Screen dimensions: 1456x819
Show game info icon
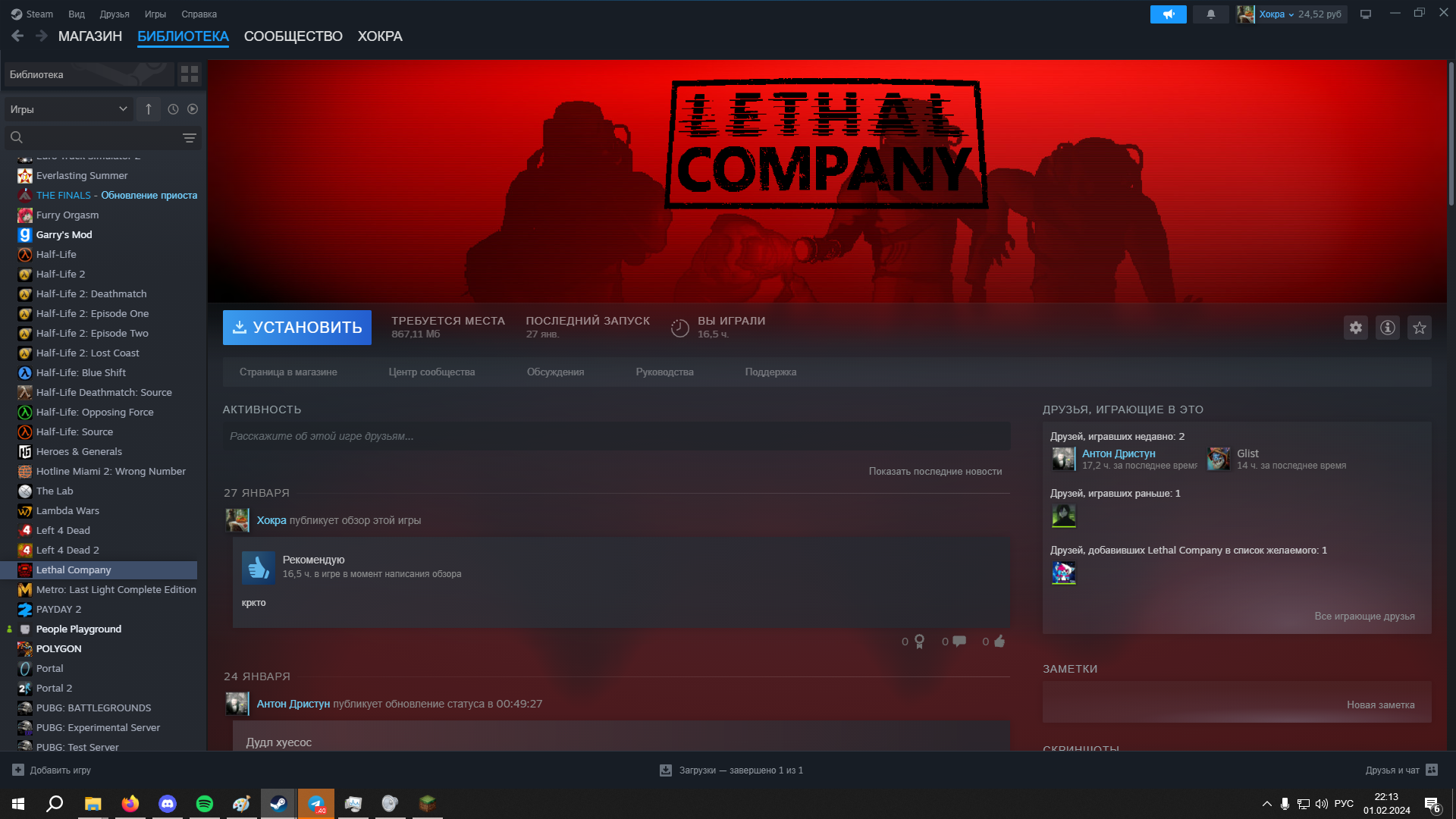[1388, 328]
